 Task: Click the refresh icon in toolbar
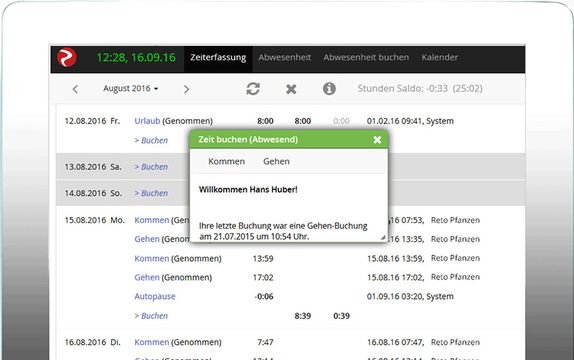(x=253, y=89)
